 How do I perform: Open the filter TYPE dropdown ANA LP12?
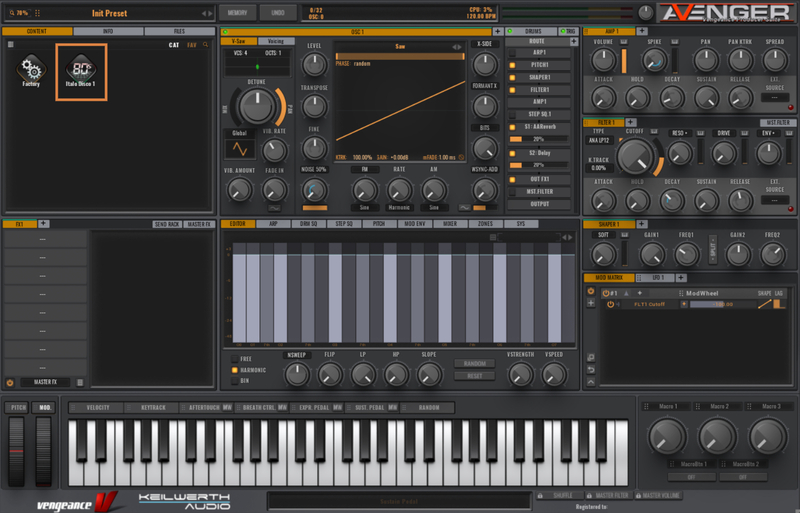pos(600,141)
